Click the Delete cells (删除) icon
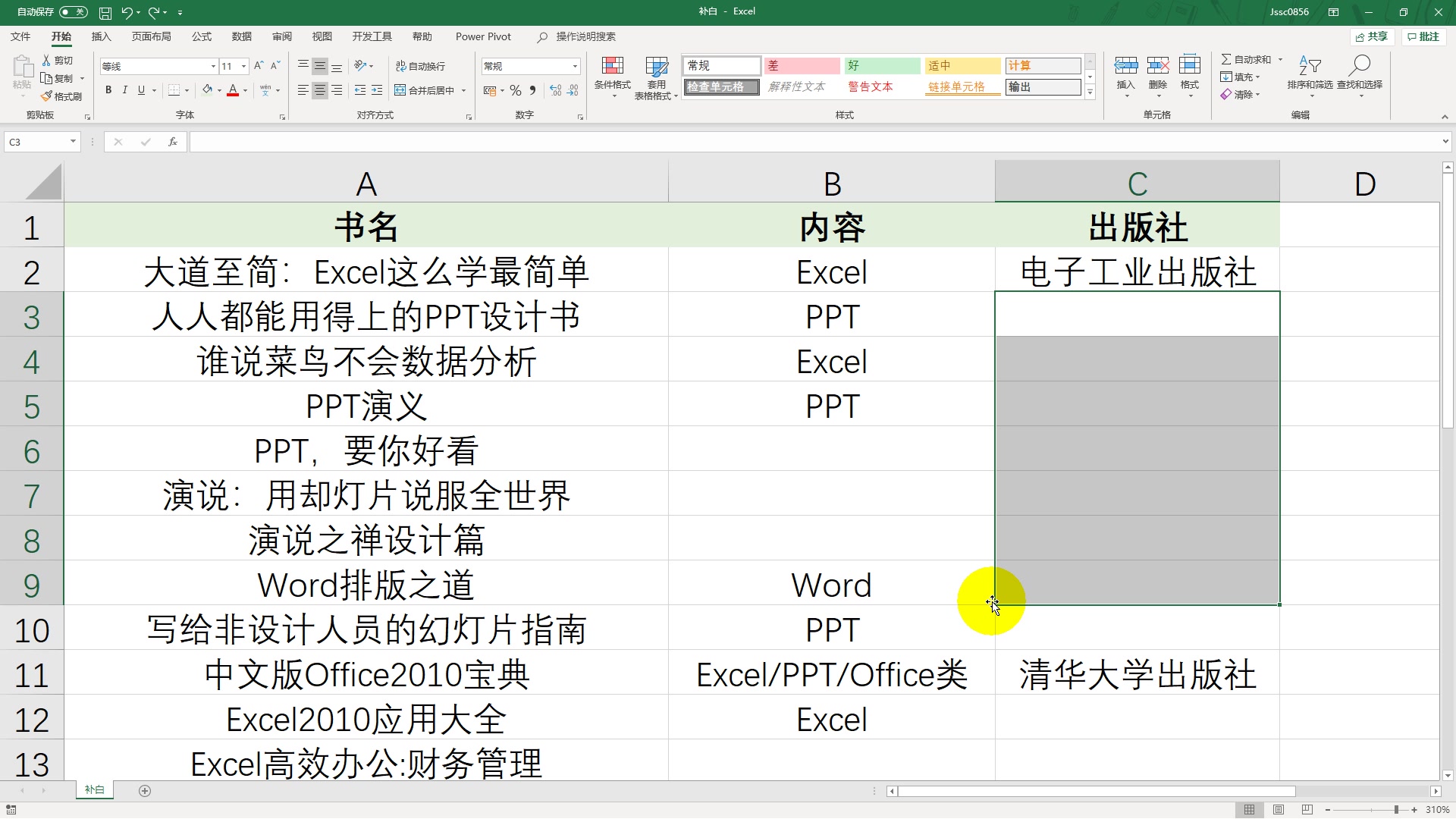Image resolution: width=1456 pixels, height=819 pixels. [1157, 66]
